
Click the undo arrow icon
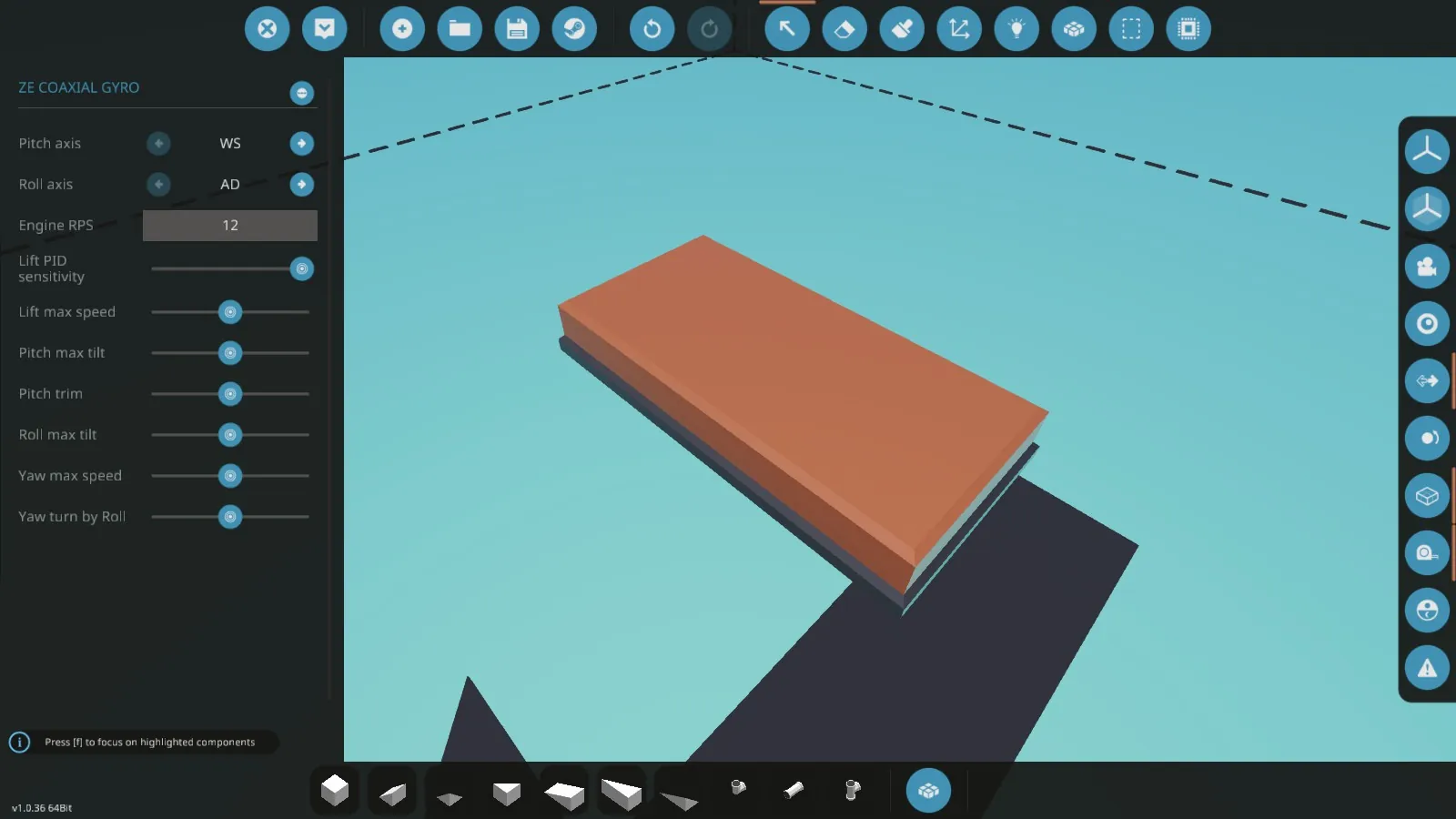coord(652,29)
